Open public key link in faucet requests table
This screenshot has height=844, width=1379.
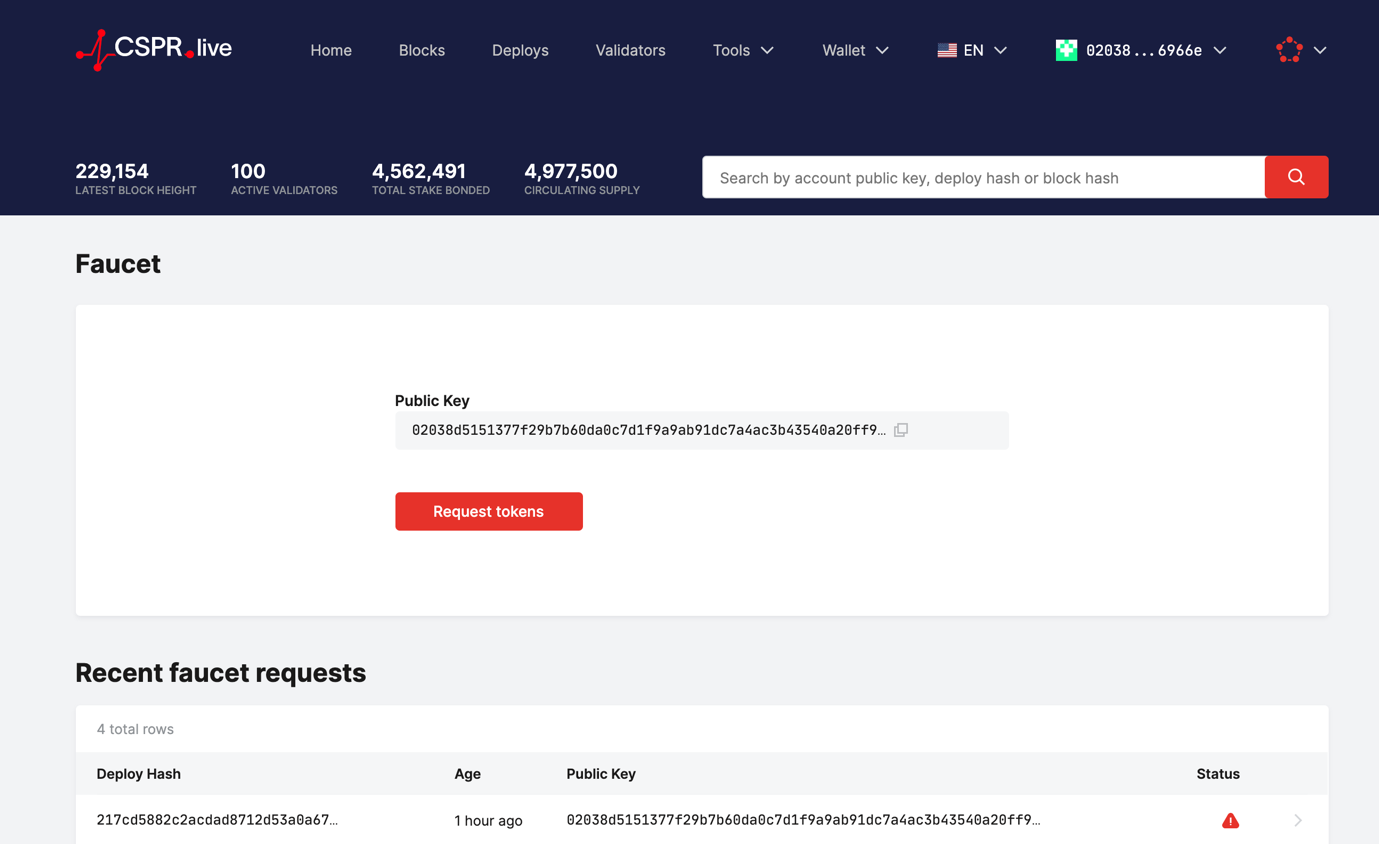tap(803, 820)
